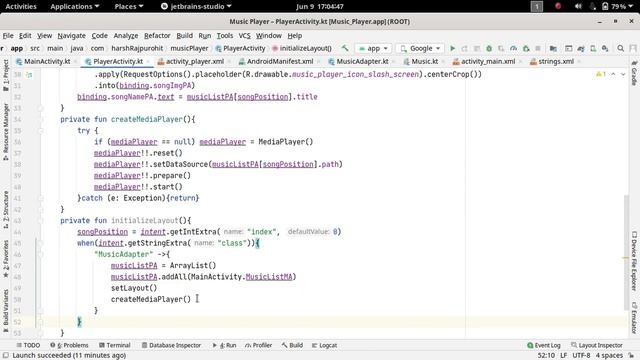
Task: Open the AVD Manager device icon
Action: click(593, 48)
